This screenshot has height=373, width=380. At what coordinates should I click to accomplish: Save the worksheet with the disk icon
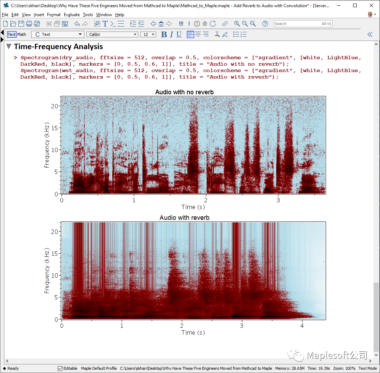tap(21, 24)
